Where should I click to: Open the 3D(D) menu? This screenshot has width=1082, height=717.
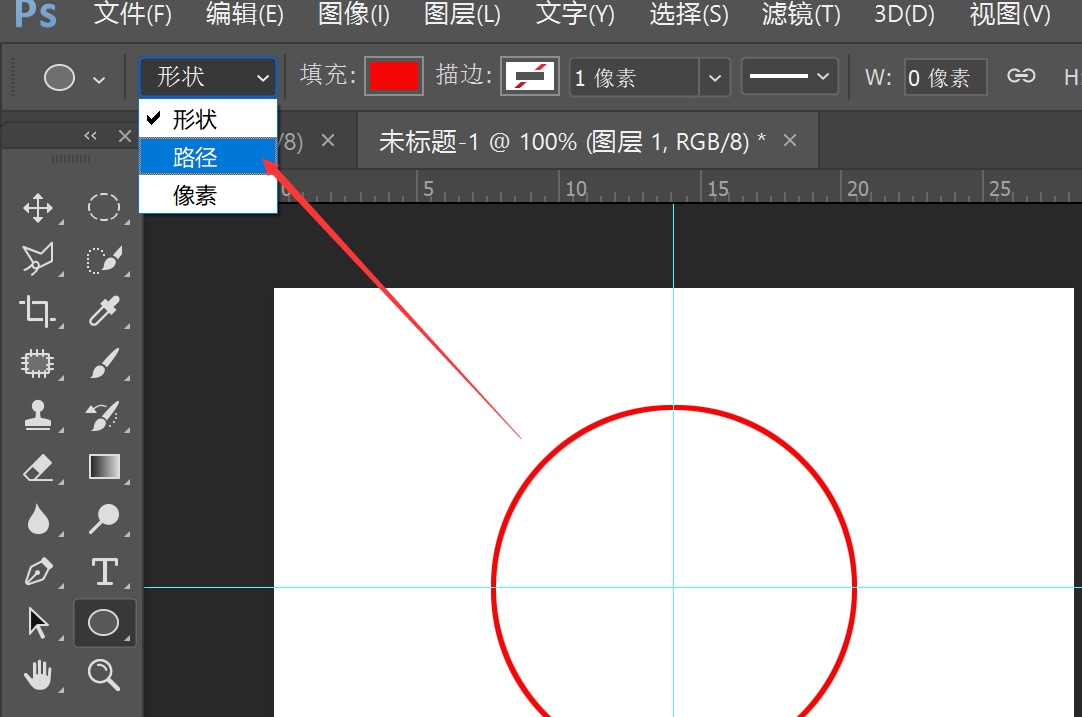tap(904, 14)
